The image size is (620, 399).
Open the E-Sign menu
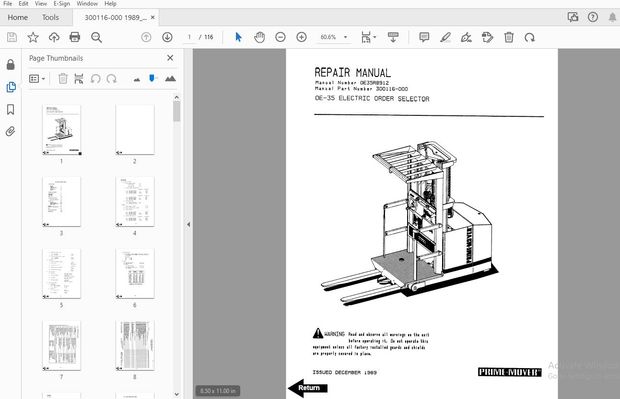click(x=62, y=4)
